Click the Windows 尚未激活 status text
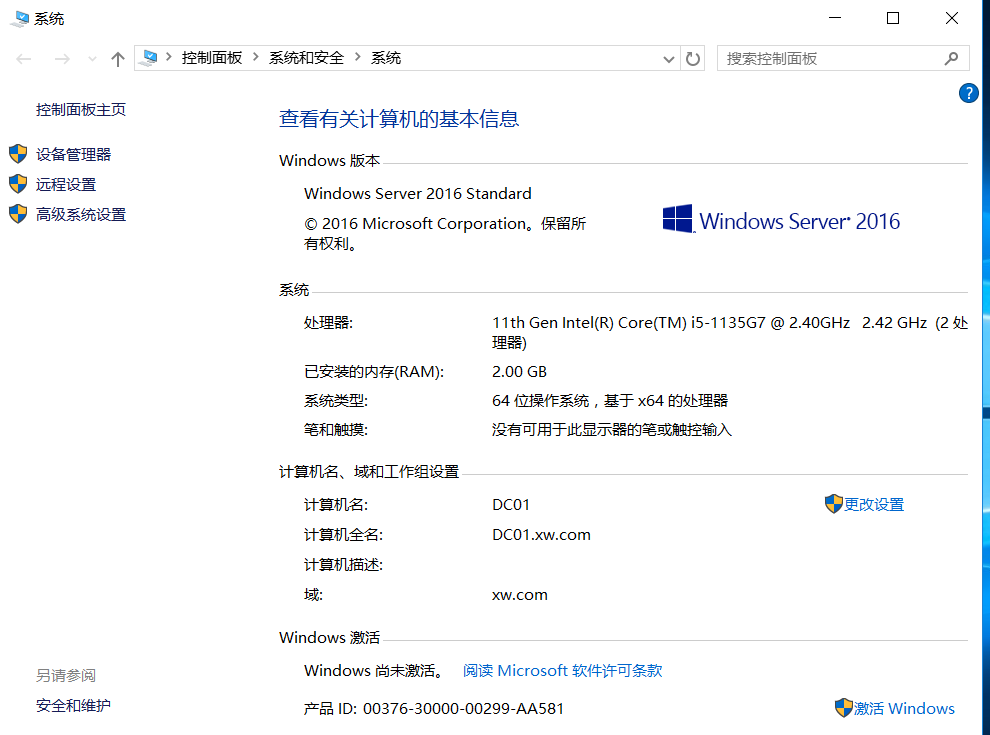Image resolution: width=990 pixels, height=735 pixels. pos(374,671)
